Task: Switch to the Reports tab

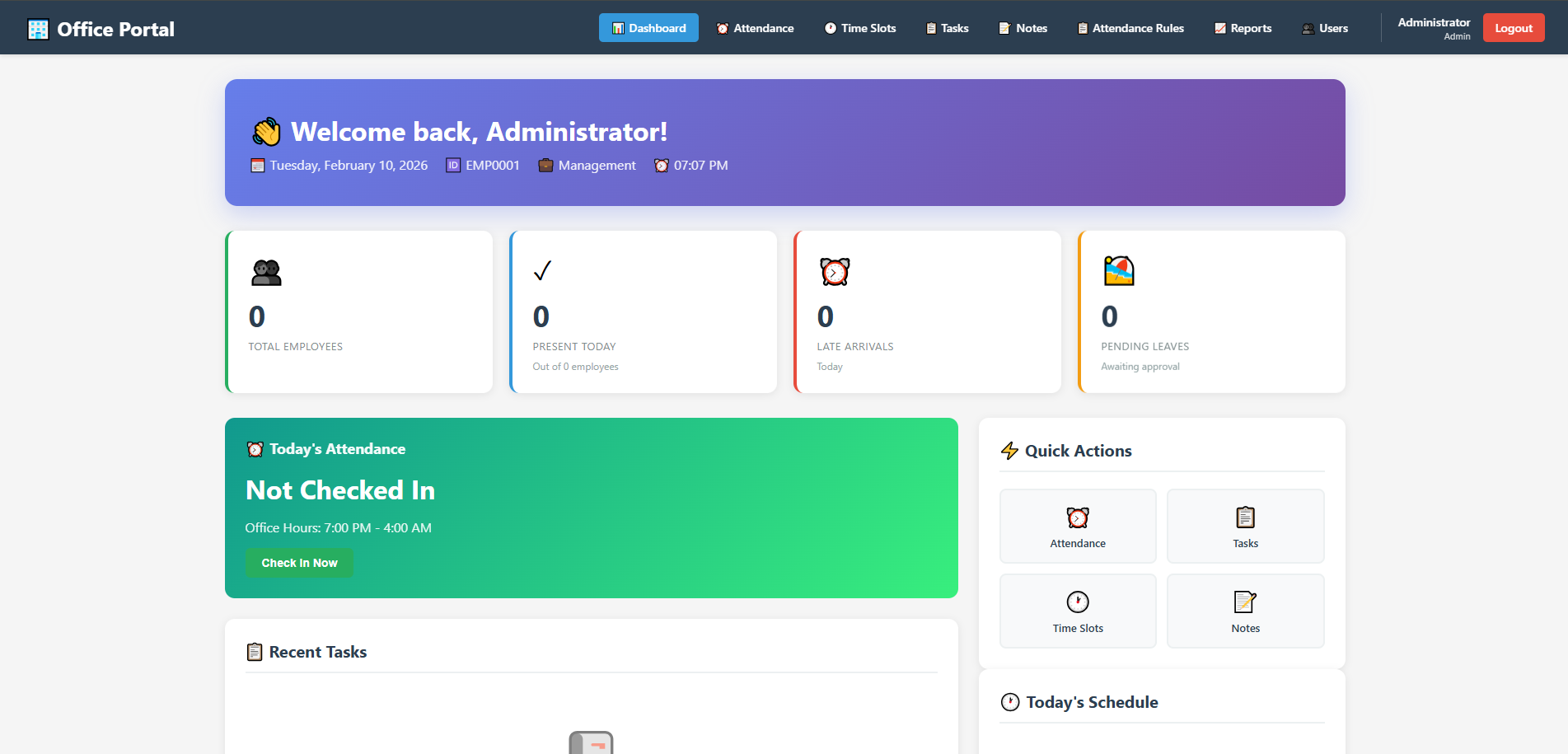Action: (1242, 27)
